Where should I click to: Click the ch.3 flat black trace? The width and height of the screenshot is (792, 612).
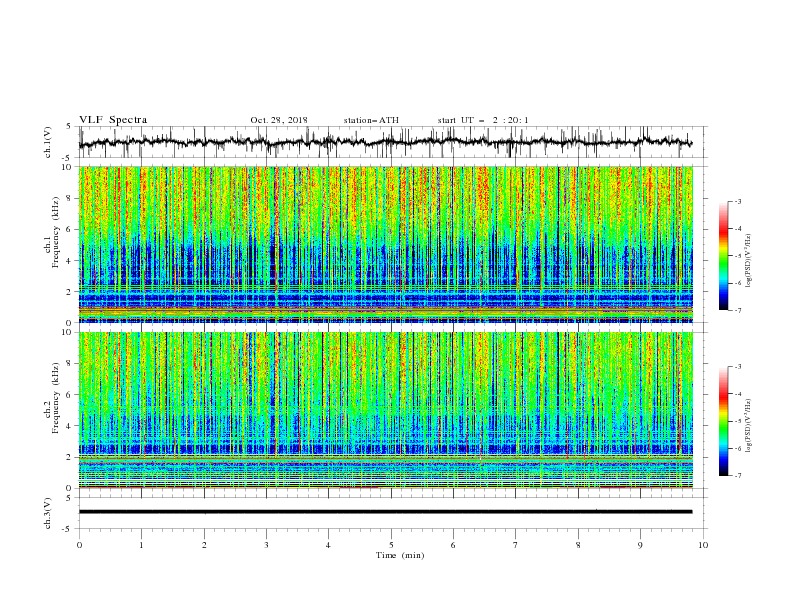[385, 512]
